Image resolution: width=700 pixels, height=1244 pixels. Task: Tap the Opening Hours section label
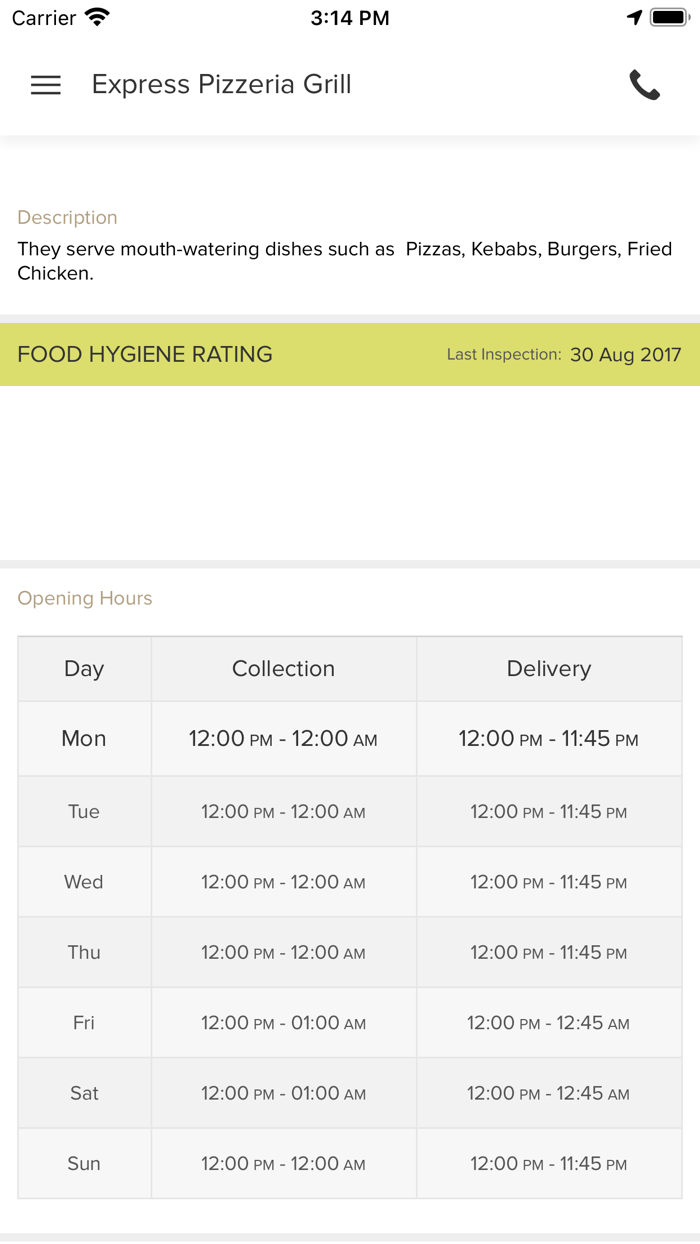pyautogui.click(x=85, y=598)
